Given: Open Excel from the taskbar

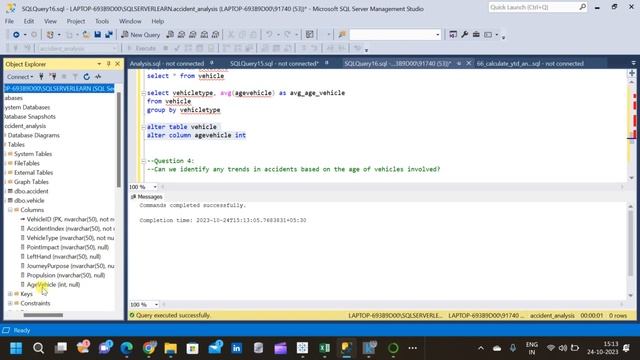Looking at the screenshot, I should 324,348.
